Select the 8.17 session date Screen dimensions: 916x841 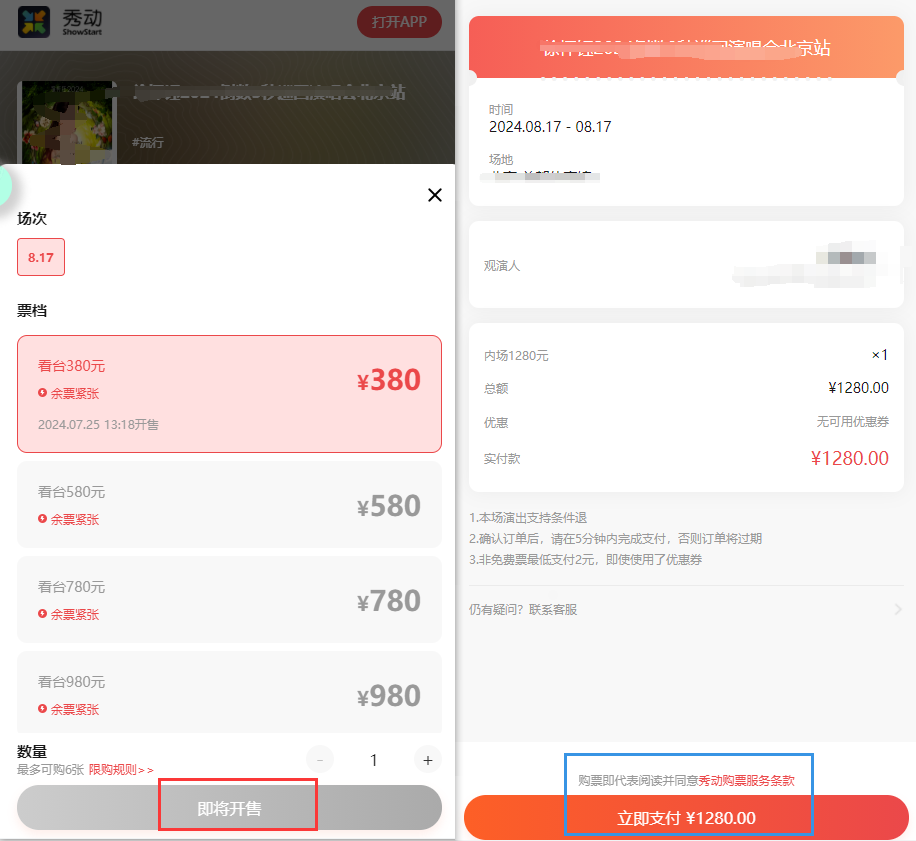(x=41, y=257)
